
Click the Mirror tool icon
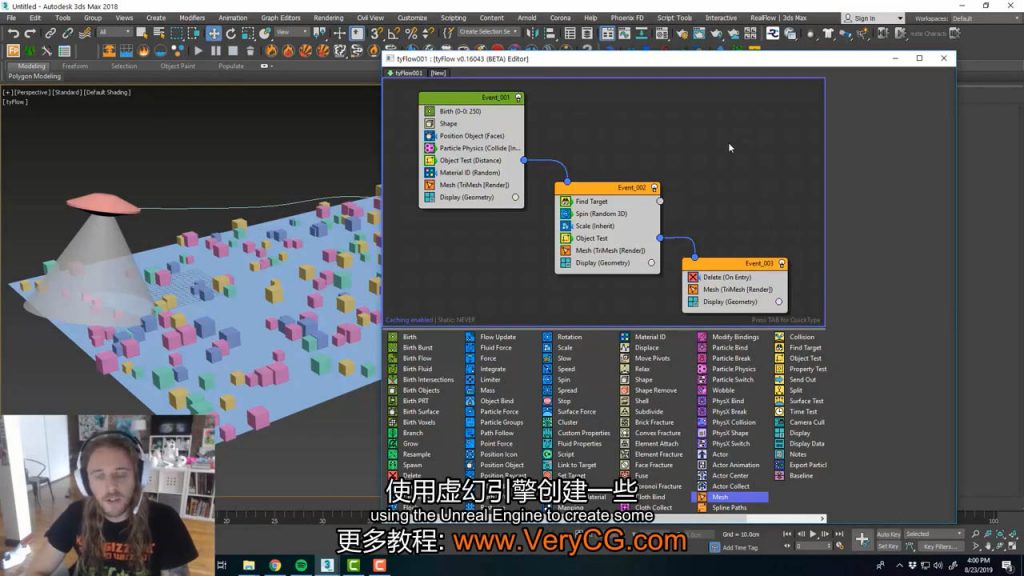point(533,33)
